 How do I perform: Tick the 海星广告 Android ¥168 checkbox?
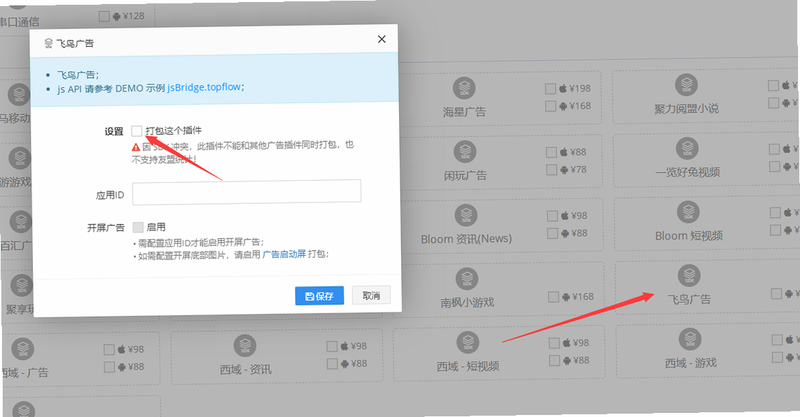coord(551,106)
